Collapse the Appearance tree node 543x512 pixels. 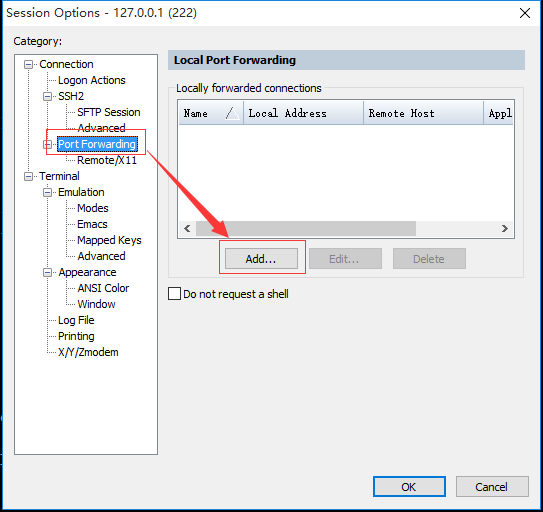[47, 273]
